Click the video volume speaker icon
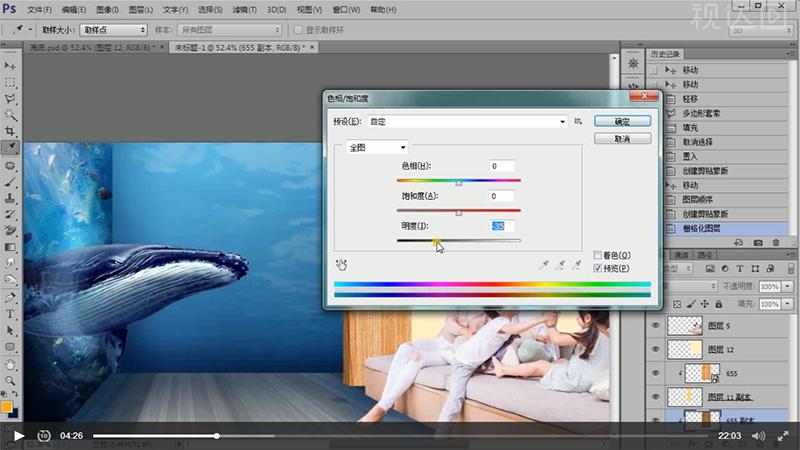This screenshot has width=800, height=450. click(x=759, y=436)
